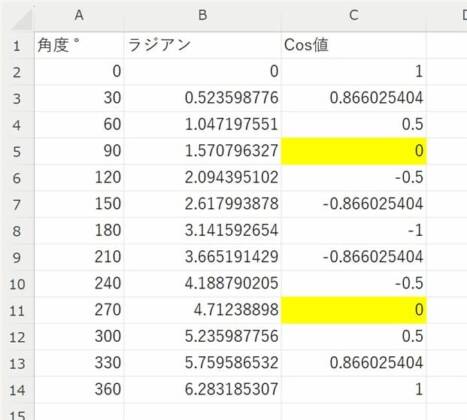Select angle cell with value 30

point(79,98)
